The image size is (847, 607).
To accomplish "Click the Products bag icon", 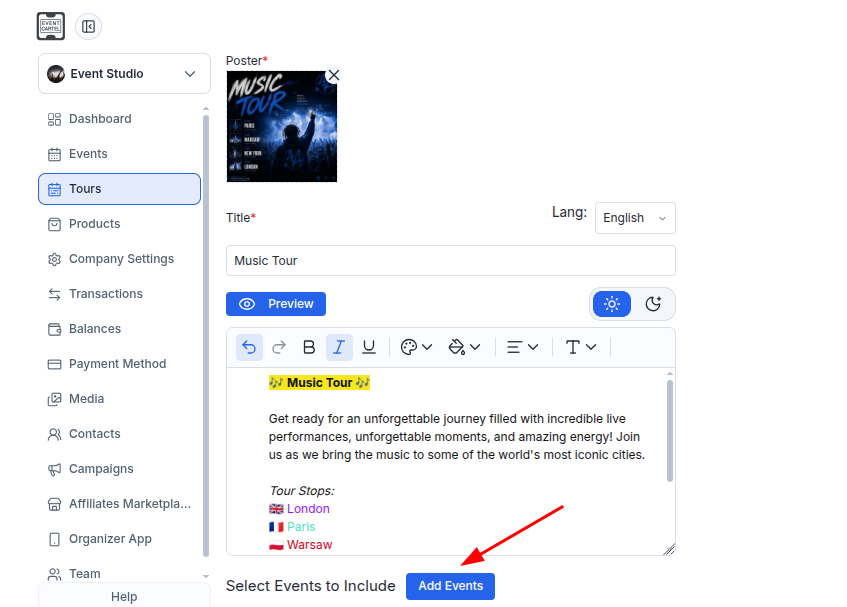I will pos(55,224).
